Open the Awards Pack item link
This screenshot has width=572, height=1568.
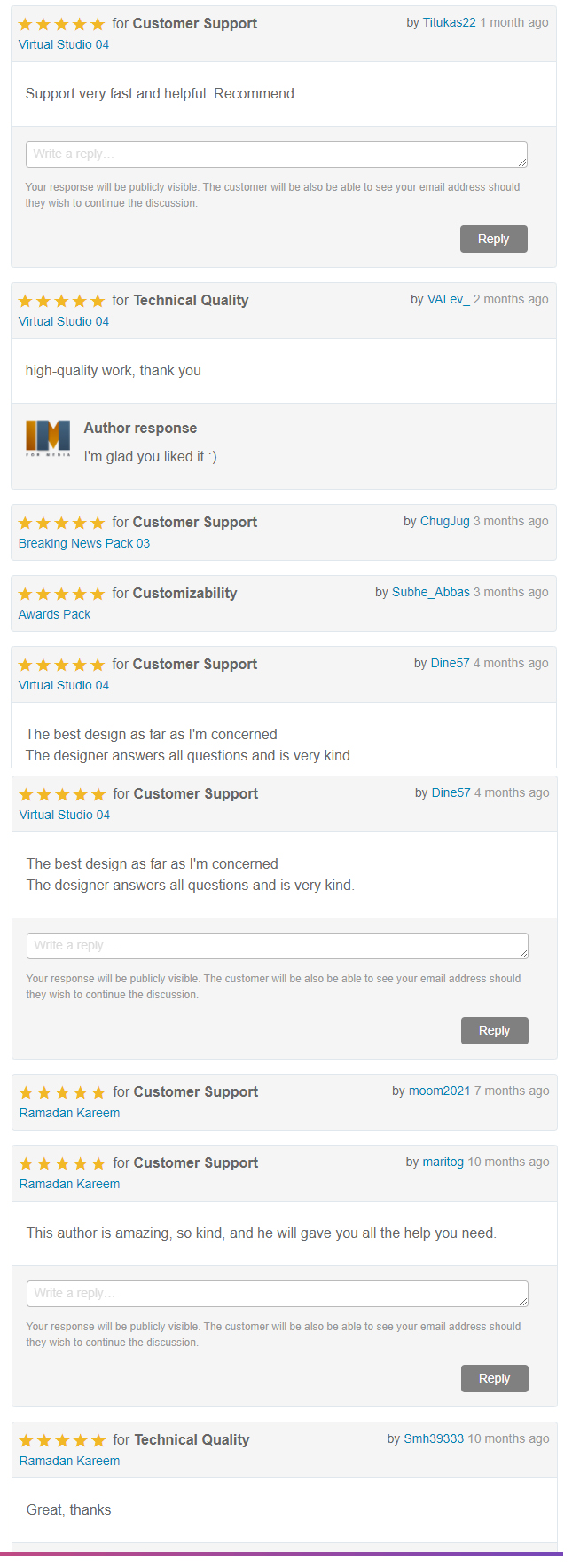tap(55, 614)
